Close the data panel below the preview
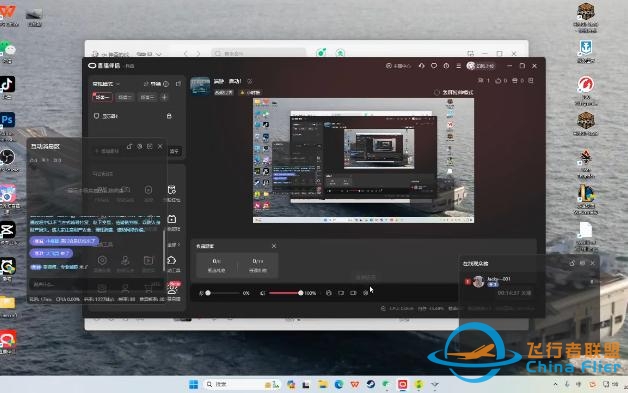The width and height of the screenshot is (628, 393). pos(274,246)
